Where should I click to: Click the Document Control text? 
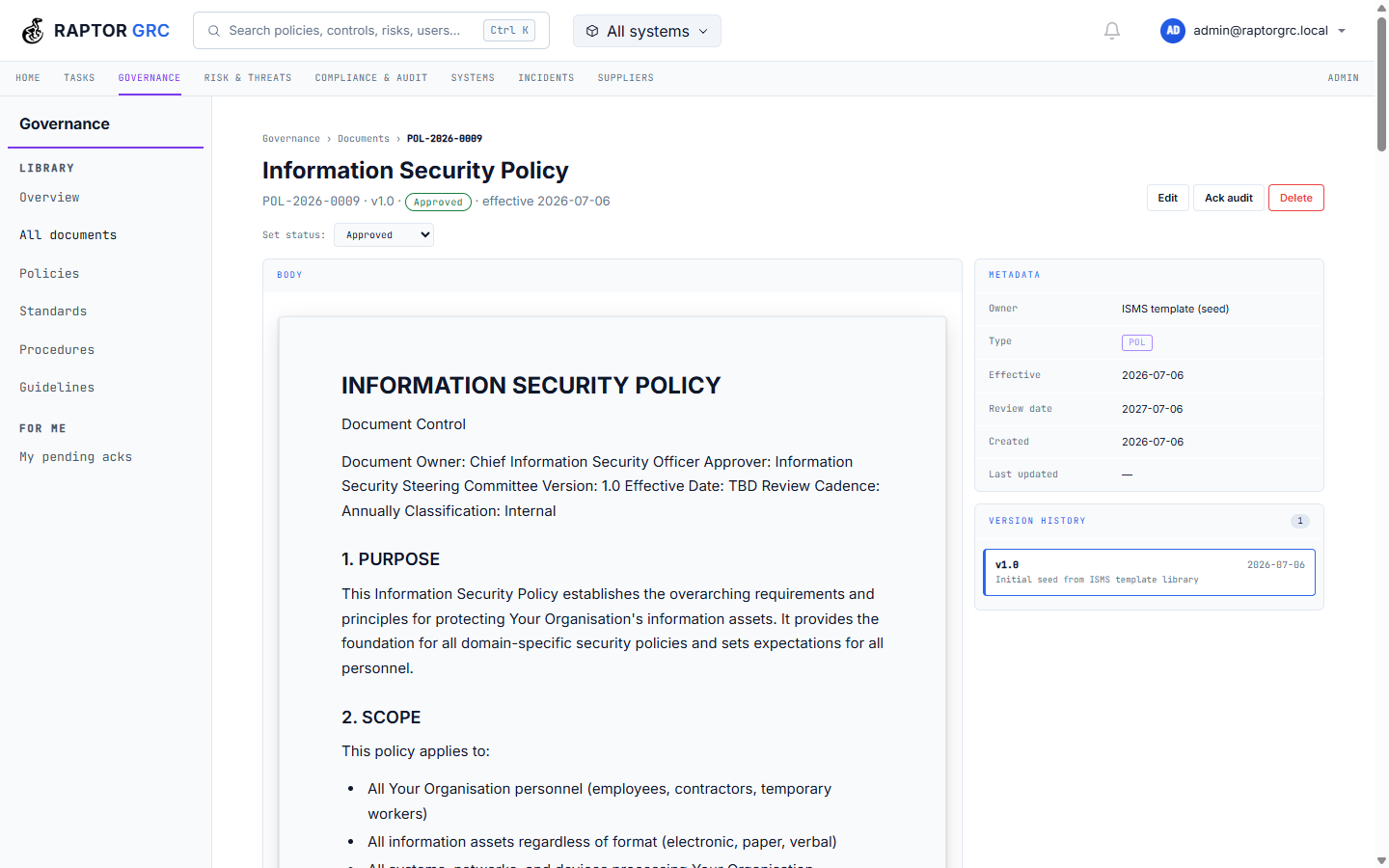coord(403,424)
